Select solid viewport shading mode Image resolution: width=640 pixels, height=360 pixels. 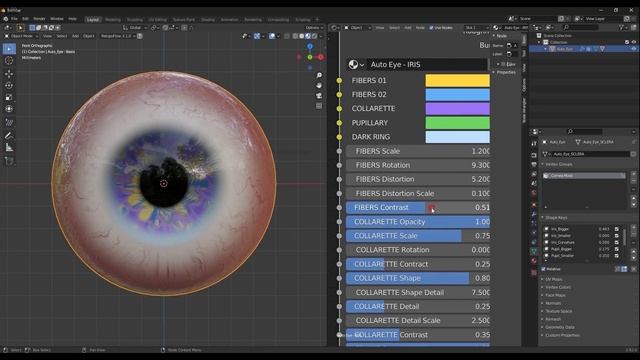(302, 36)
